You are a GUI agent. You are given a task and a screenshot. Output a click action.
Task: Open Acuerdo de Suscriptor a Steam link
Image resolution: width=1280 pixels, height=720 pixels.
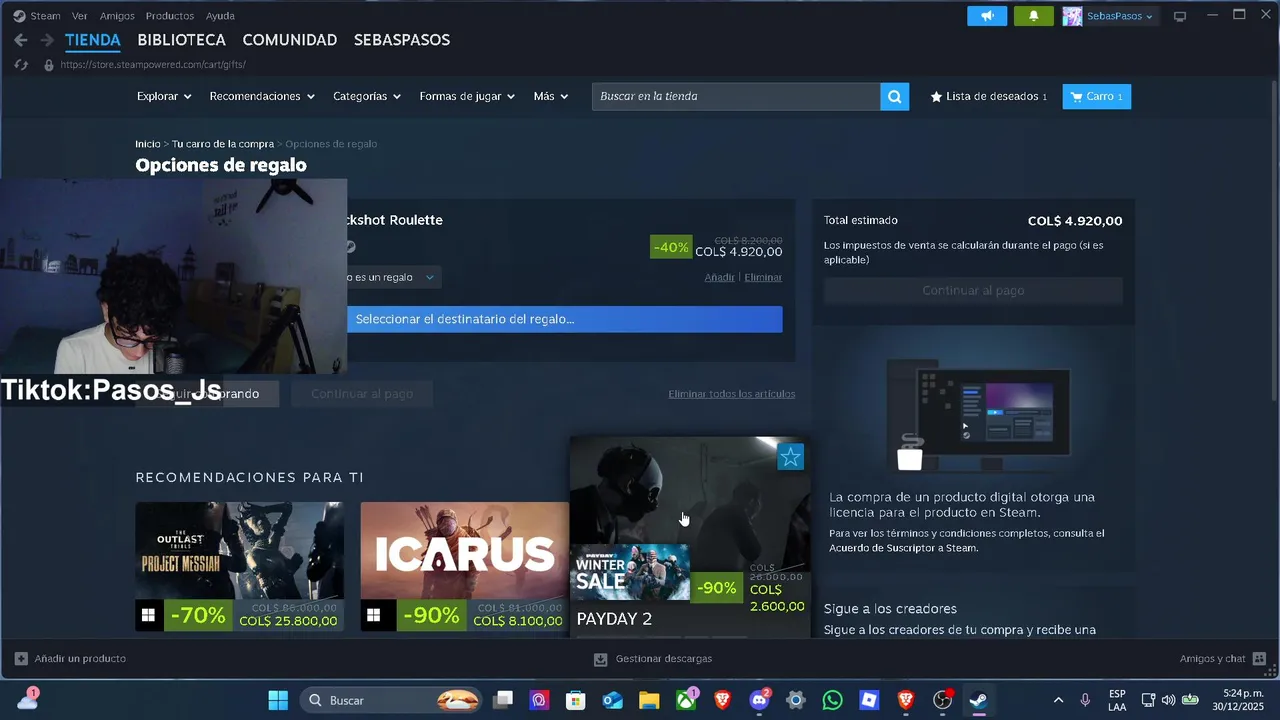point(903,548)
